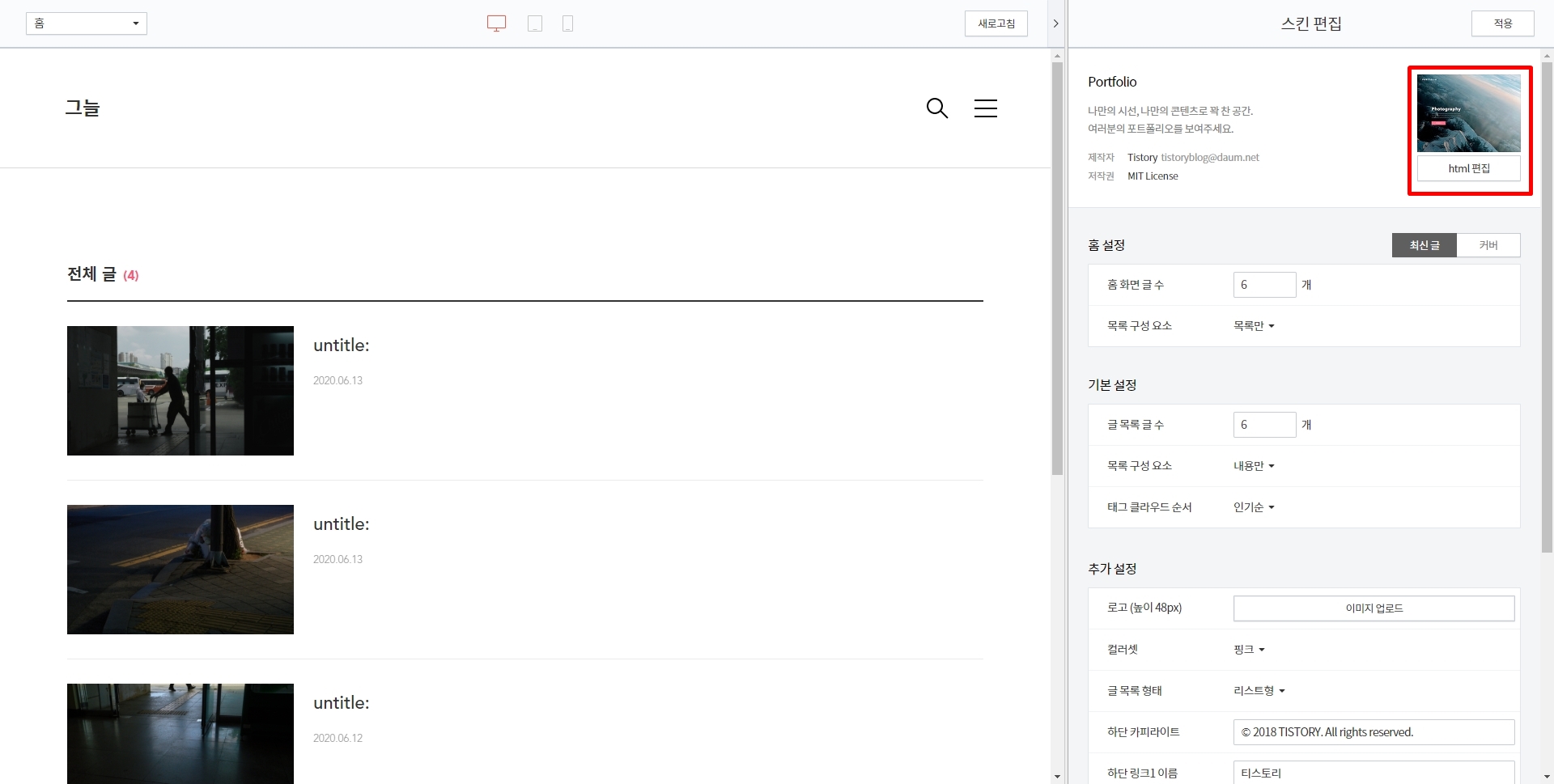Switch to mobile phone preview icon

(568, 23)
